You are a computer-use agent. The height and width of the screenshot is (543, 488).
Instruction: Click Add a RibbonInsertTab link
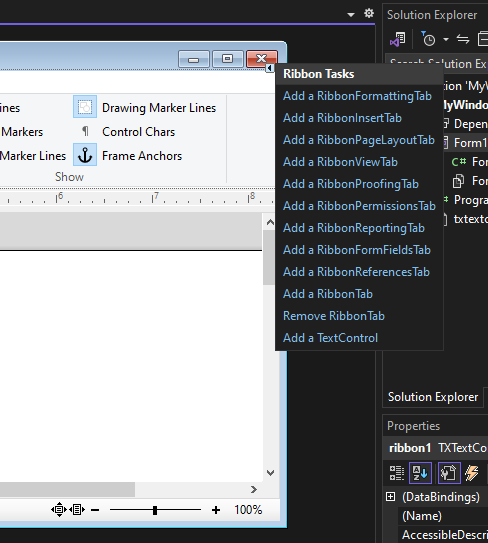pyautogui.click(x=342, y=118)
